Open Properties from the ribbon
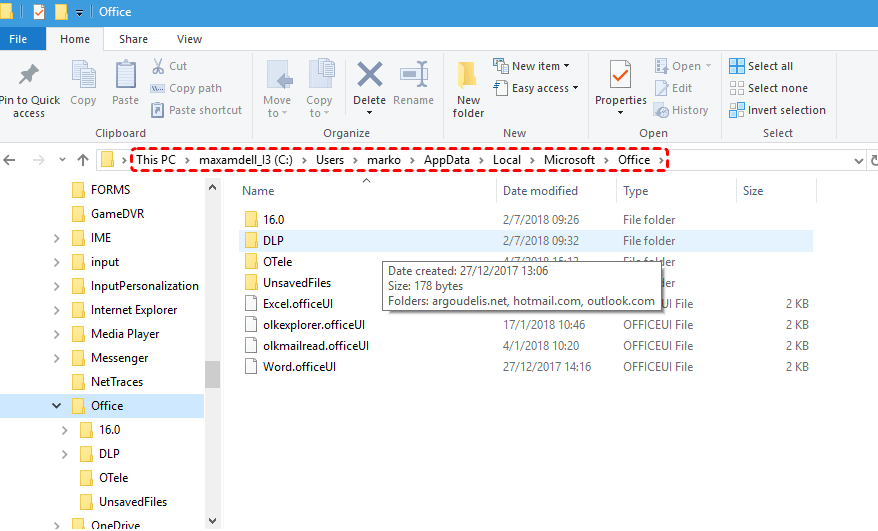 coord(621,76)
